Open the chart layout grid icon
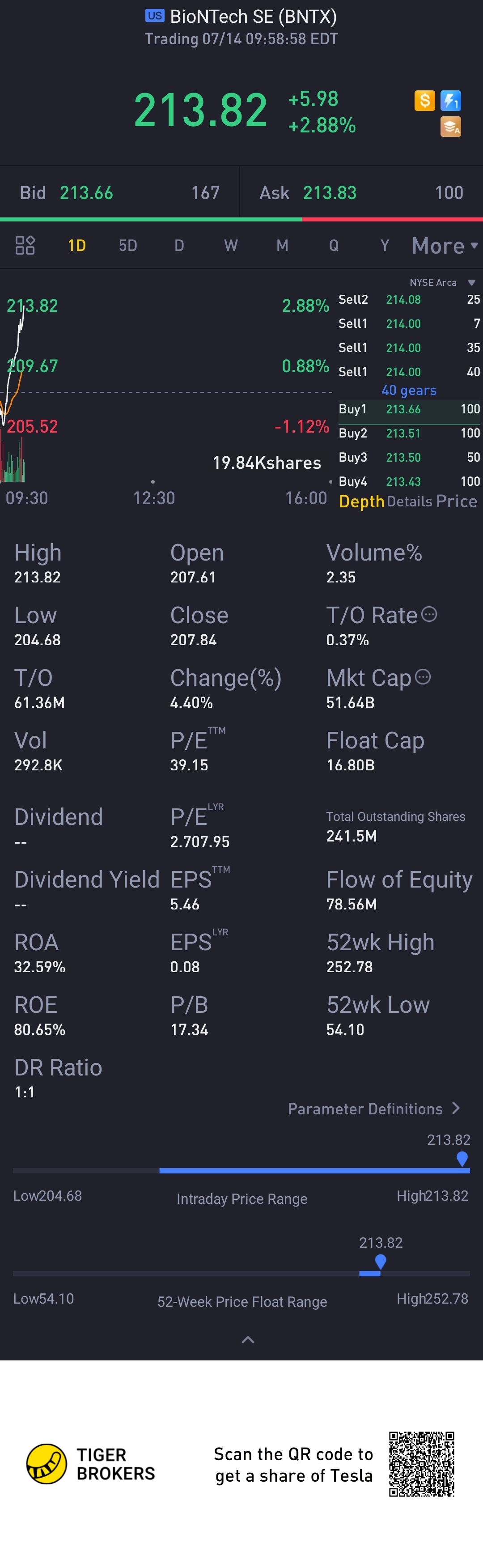This screenshot has width=483, height=1568. [25, 245]
